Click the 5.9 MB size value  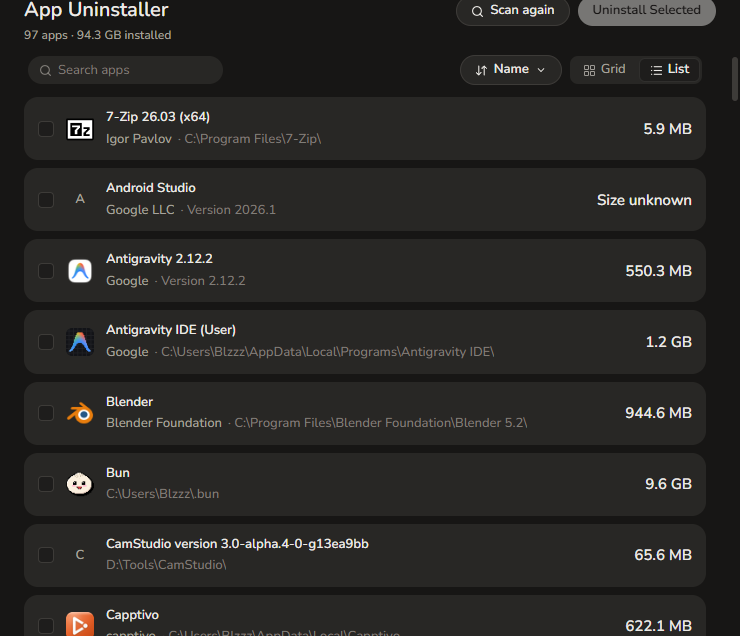667,129
